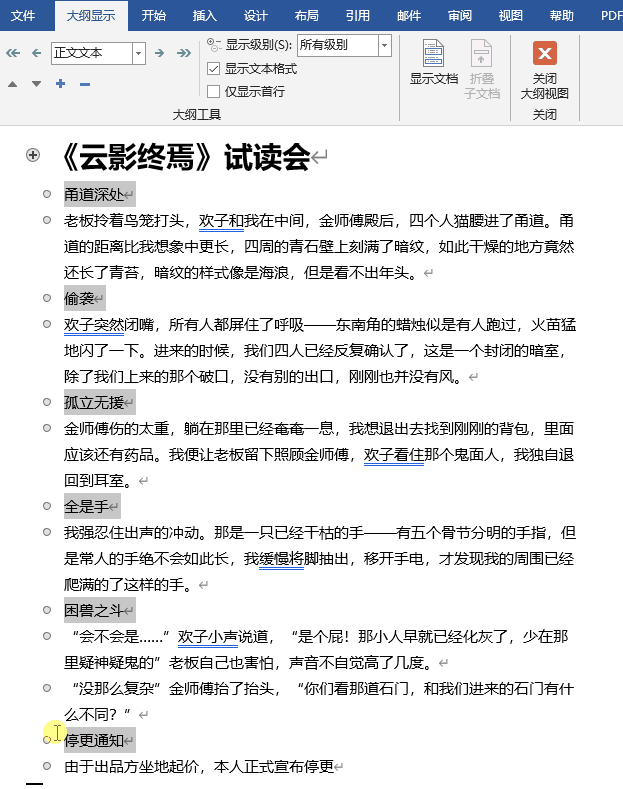Select bullet beside 偷袭
Screen dimensions: 623x789
pos(47,298)
